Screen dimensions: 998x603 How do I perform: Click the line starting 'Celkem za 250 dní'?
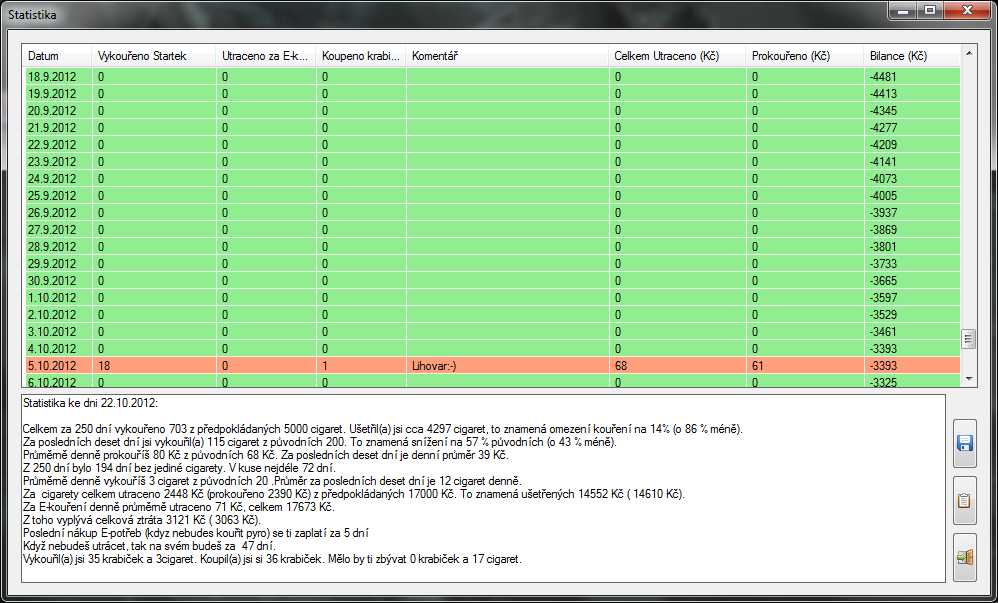coord(383,429)
